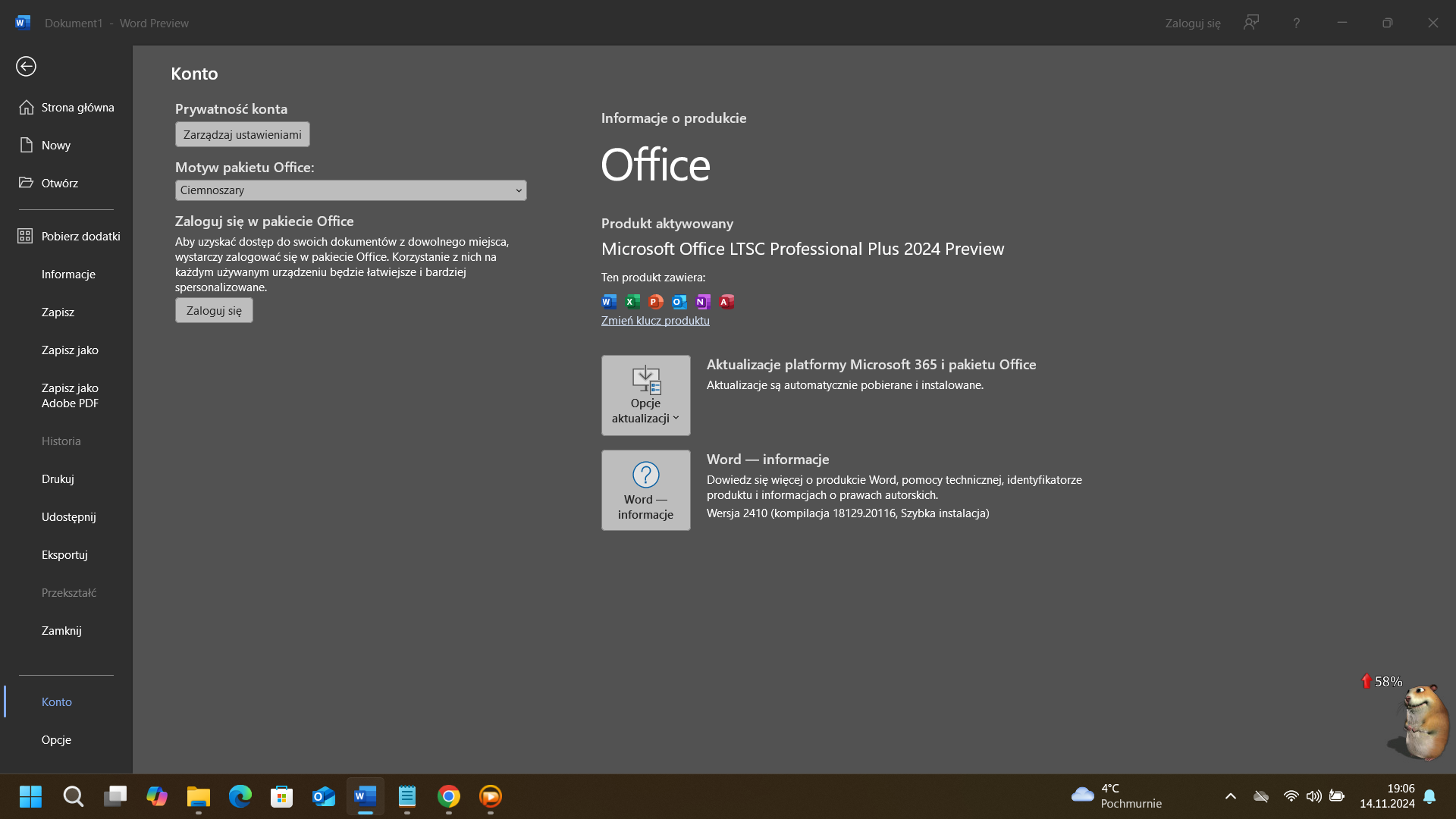This screenshot has width=1456, height=819.
Task: Open Microsoft Store from the taskbar
Action: click(x=282, y=796)
